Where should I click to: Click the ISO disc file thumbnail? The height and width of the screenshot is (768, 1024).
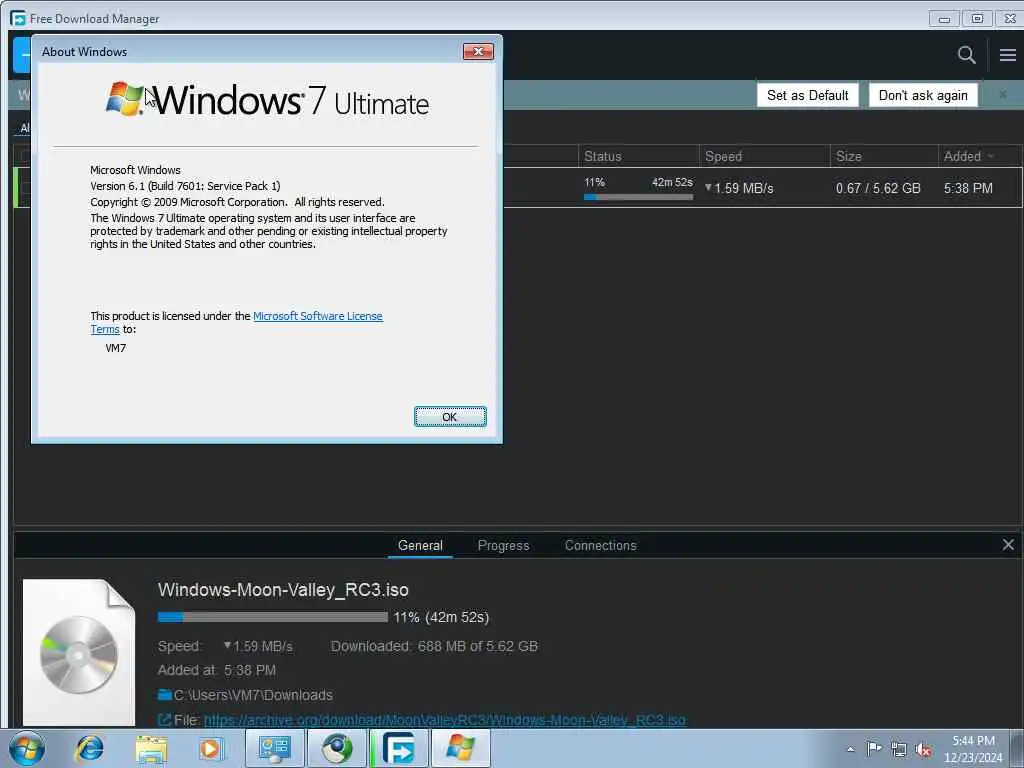pos(79,652)
